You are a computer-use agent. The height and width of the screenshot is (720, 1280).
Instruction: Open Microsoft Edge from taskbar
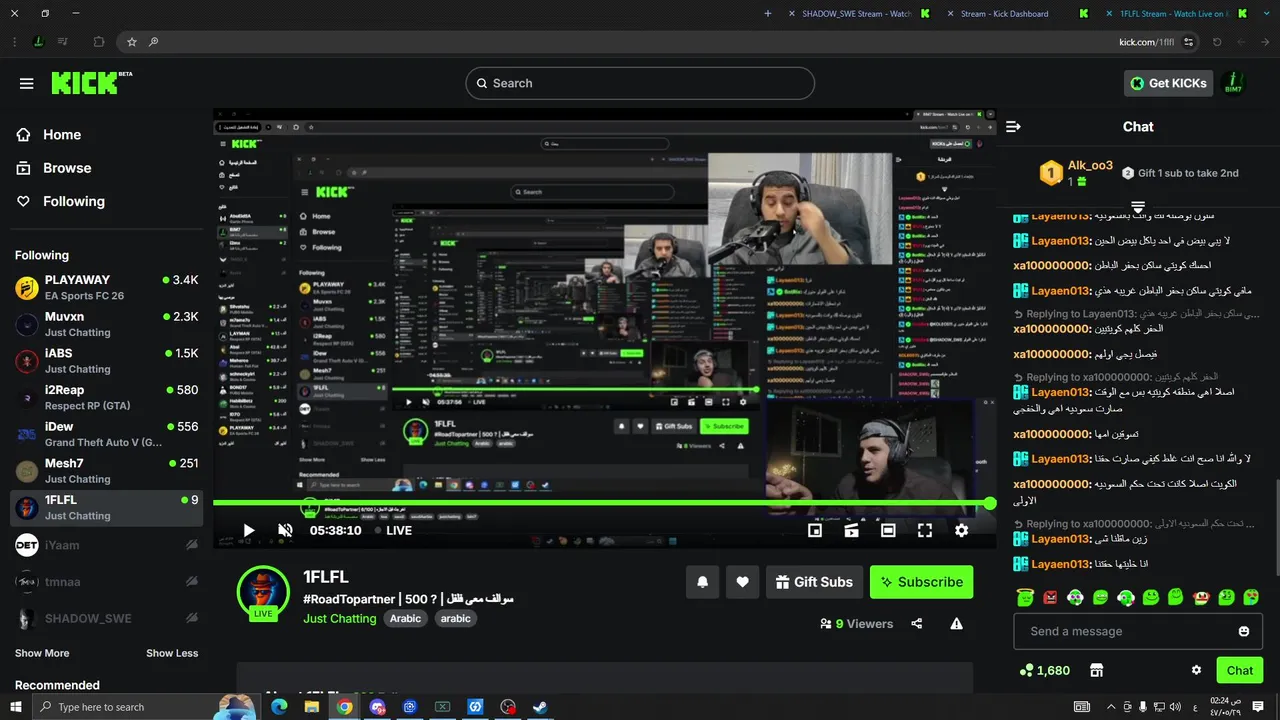[x=278, y=707]
